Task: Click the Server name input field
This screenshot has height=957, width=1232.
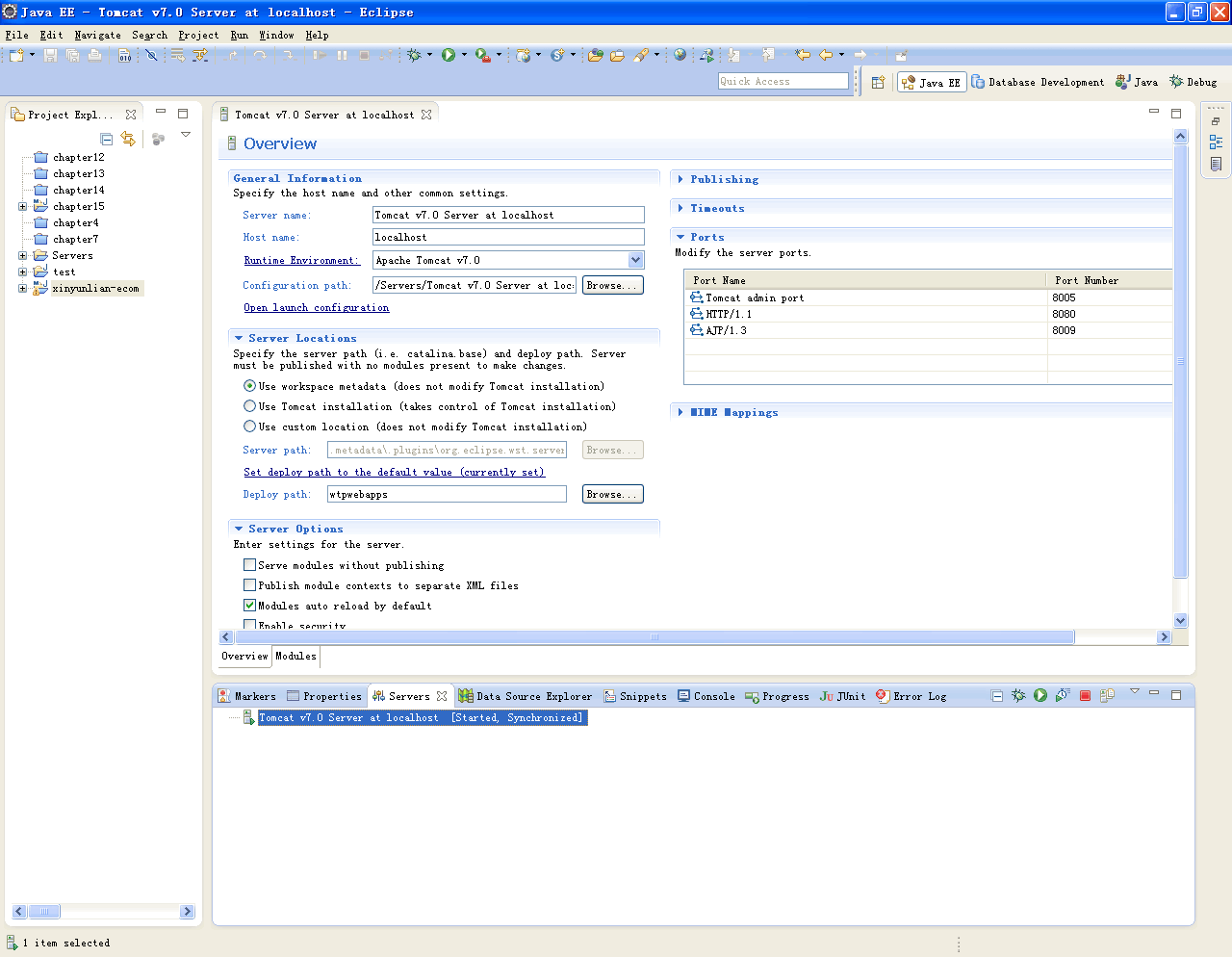Action: [x=508, y=215]
